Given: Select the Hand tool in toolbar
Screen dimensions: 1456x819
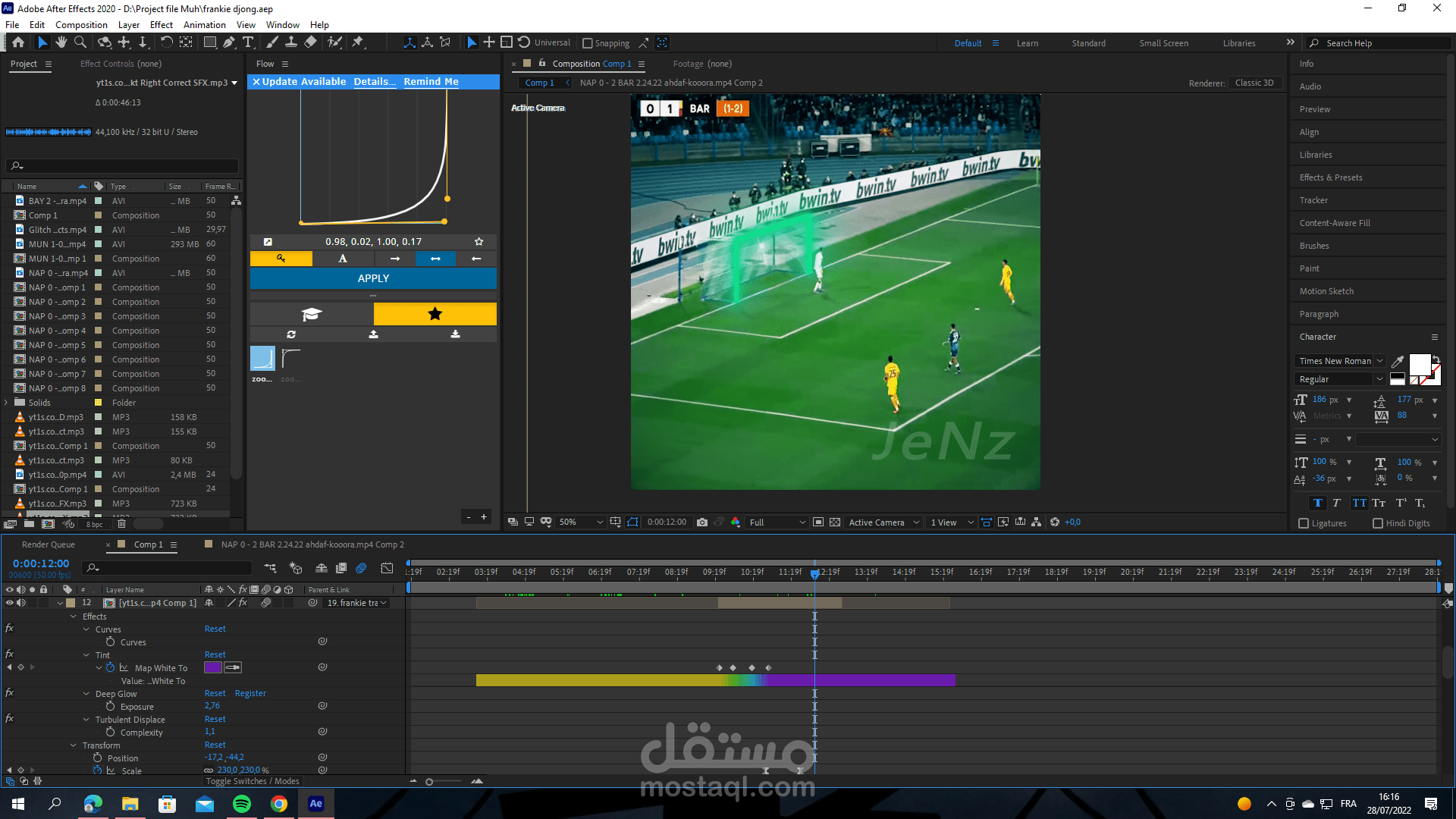Looking at the screenshot, I should (x=61, y=42).
